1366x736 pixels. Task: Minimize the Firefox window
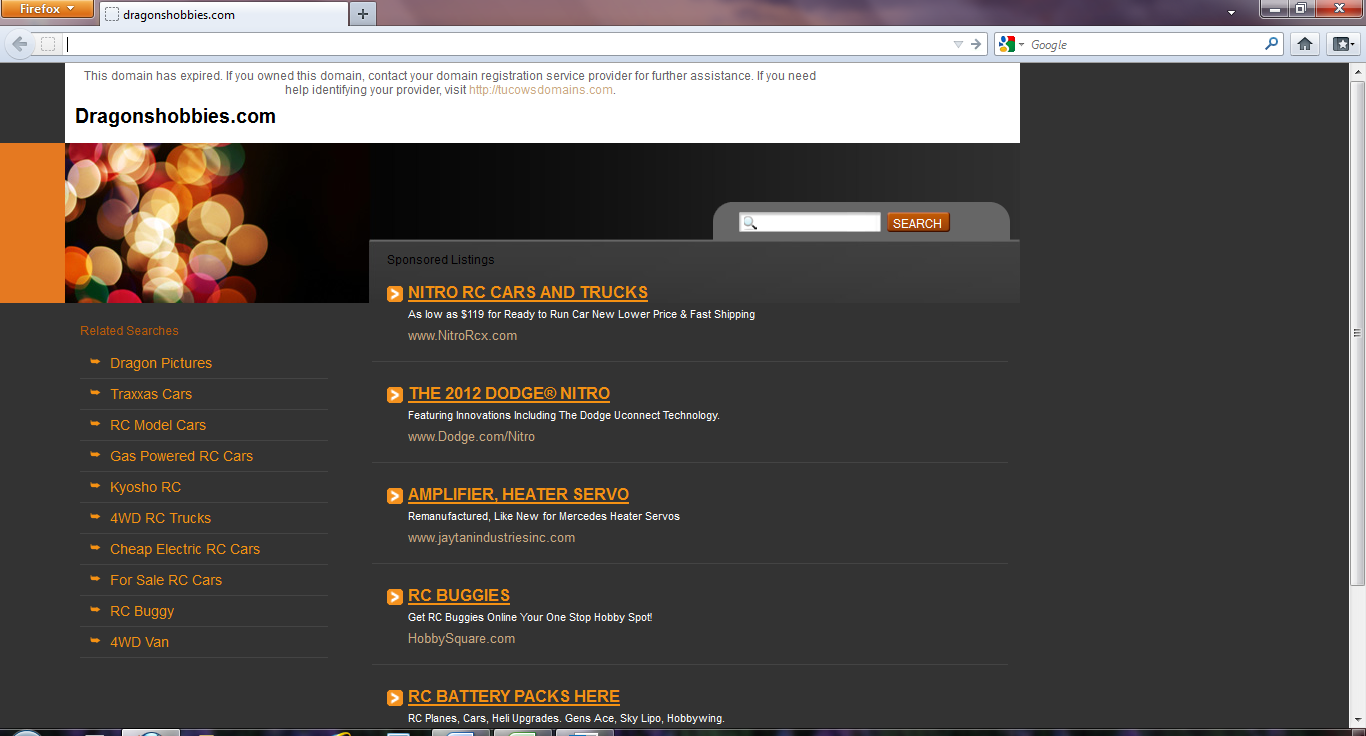point(1273,9)
